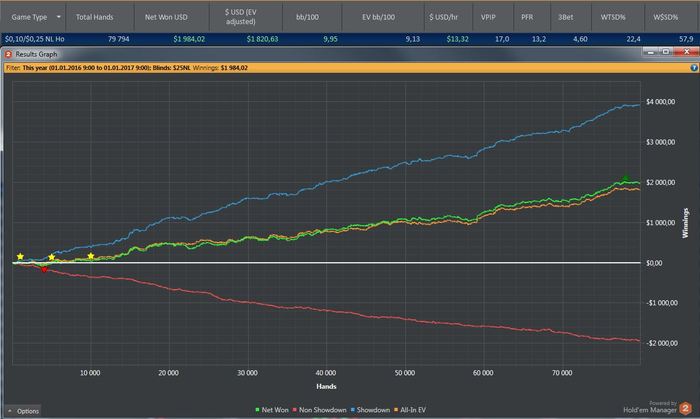Click the yellow star marker at 10 000 hands
This screenshot has height=419, width=700.
click(x=91, y=256)
